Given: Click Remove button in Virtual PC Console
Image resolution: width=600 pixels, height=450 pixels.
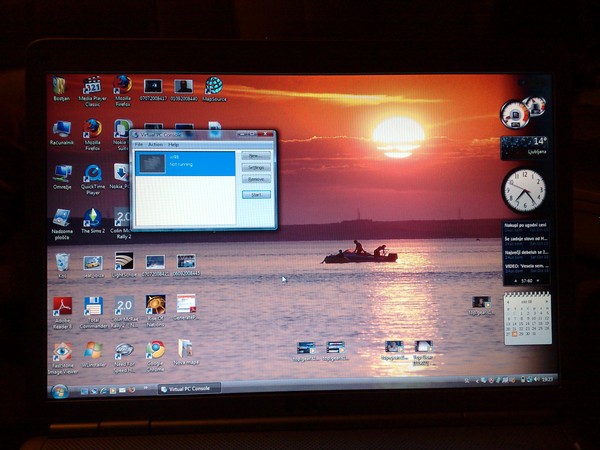Looking at the screenshot, I should pyautogui.click(x=256, y=179).
